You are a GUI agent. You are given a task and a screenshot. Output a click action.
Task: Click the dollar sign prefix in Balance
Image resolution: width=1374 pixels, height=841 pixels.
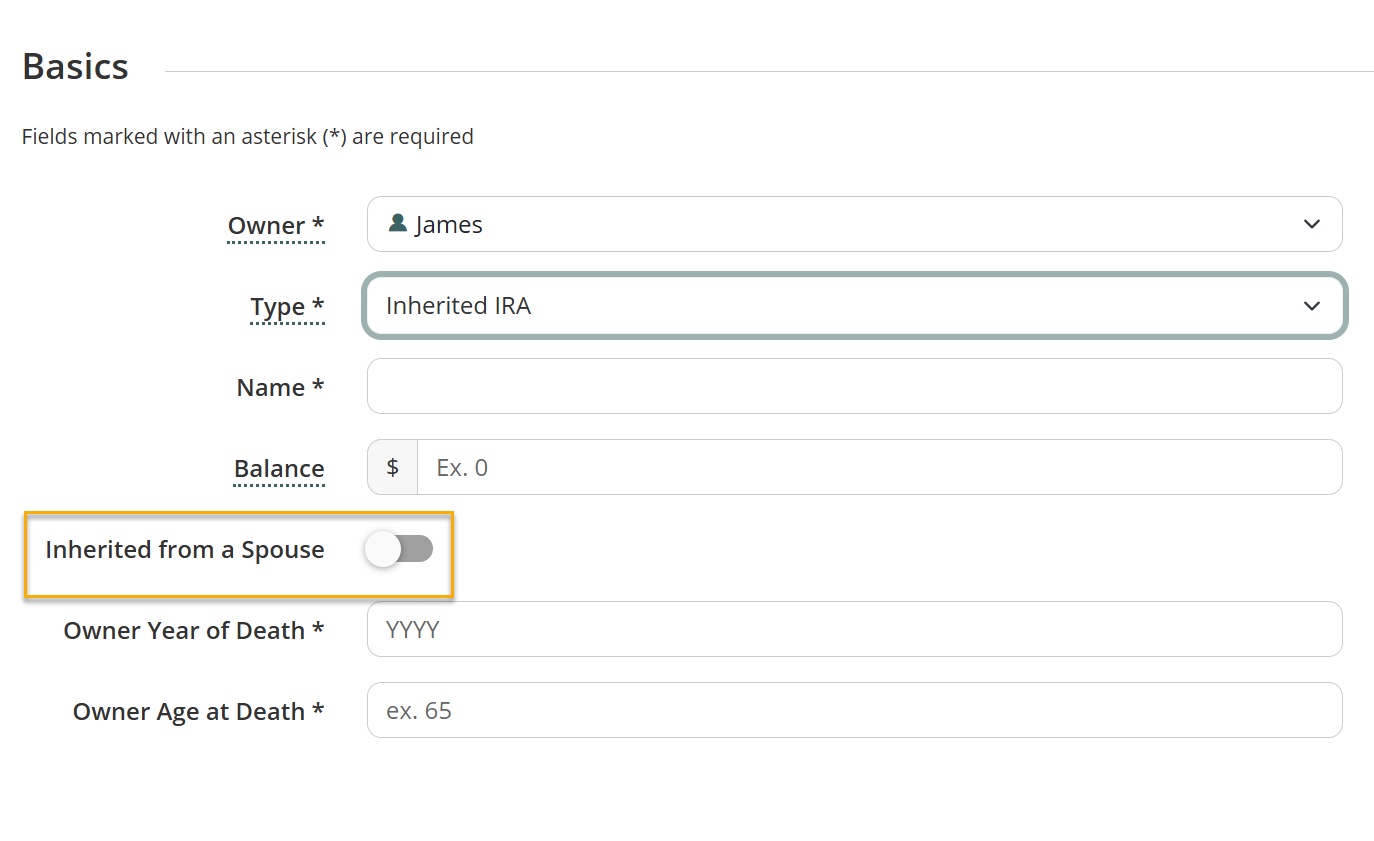[393, 467]
